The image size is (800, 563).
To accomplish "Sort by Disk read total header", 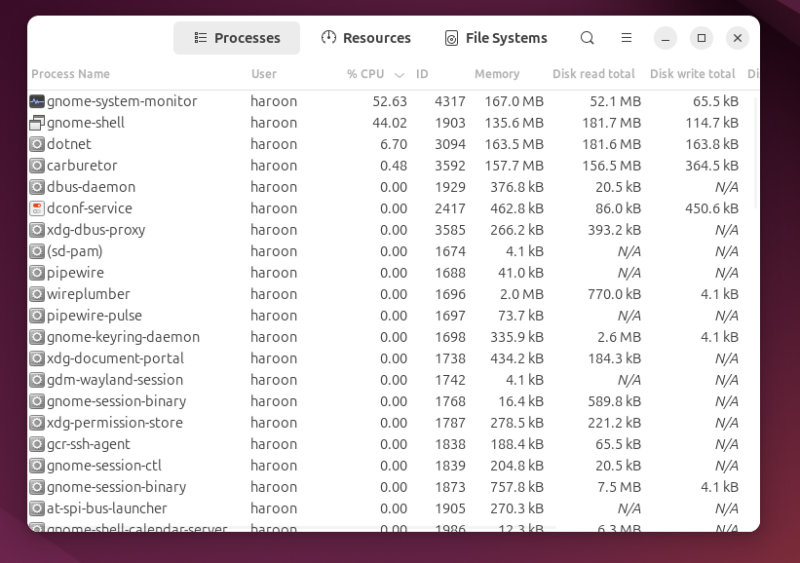I will coord(593,74).
